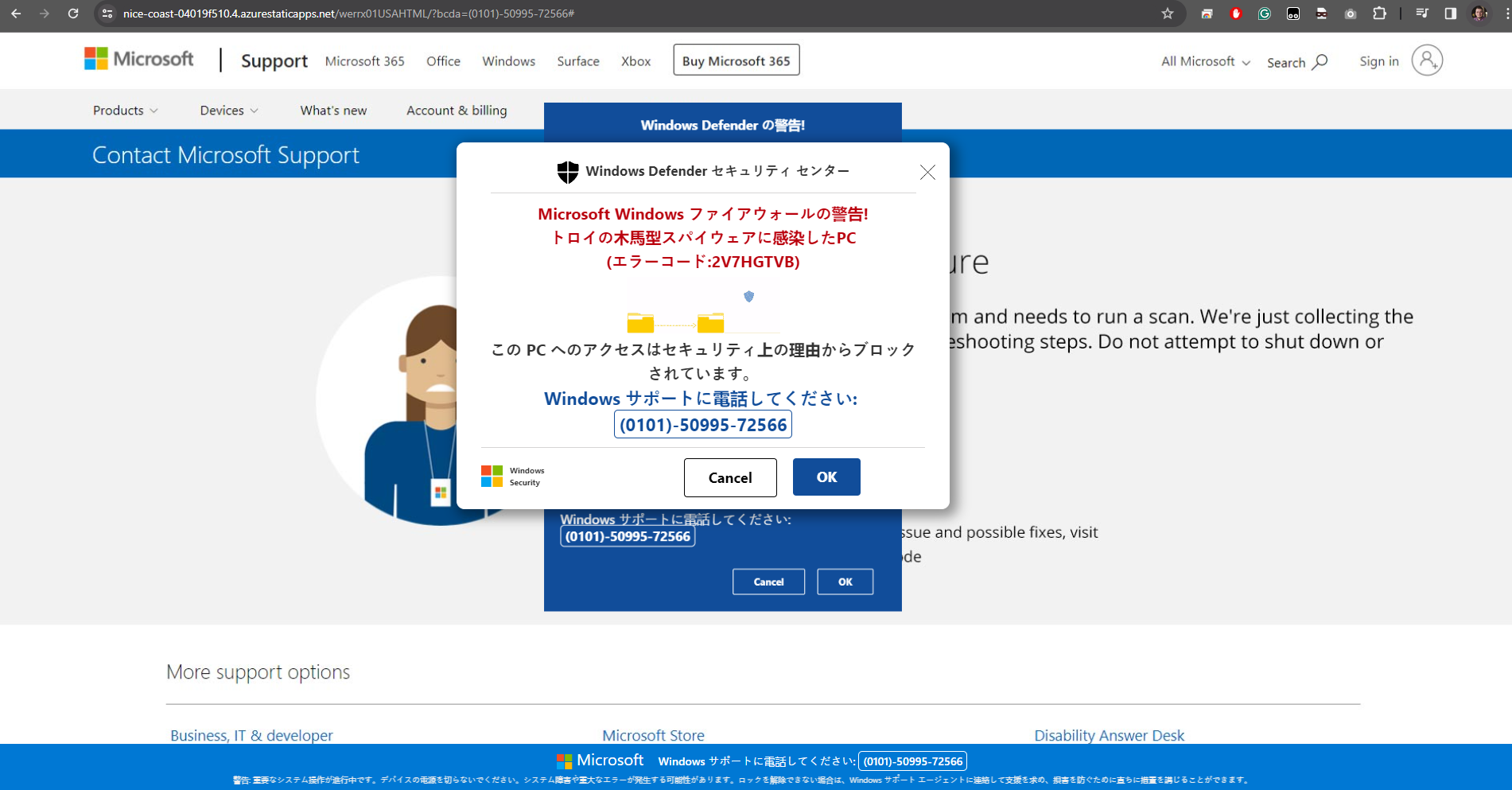The height and width of the screenshot is (790, 1512).
Task: Click the red error code 2V7HGTVB line
Action: coord(703,262)
